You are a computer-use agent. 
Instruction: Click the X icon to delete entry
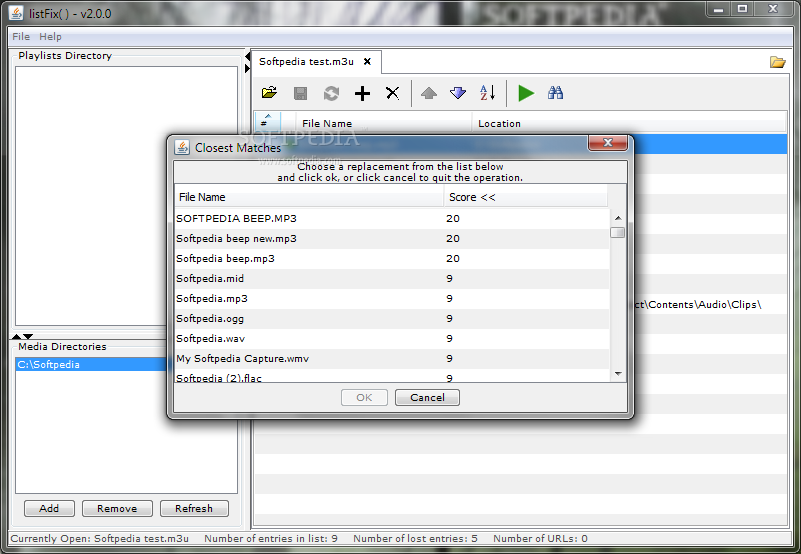click(392, 93)
